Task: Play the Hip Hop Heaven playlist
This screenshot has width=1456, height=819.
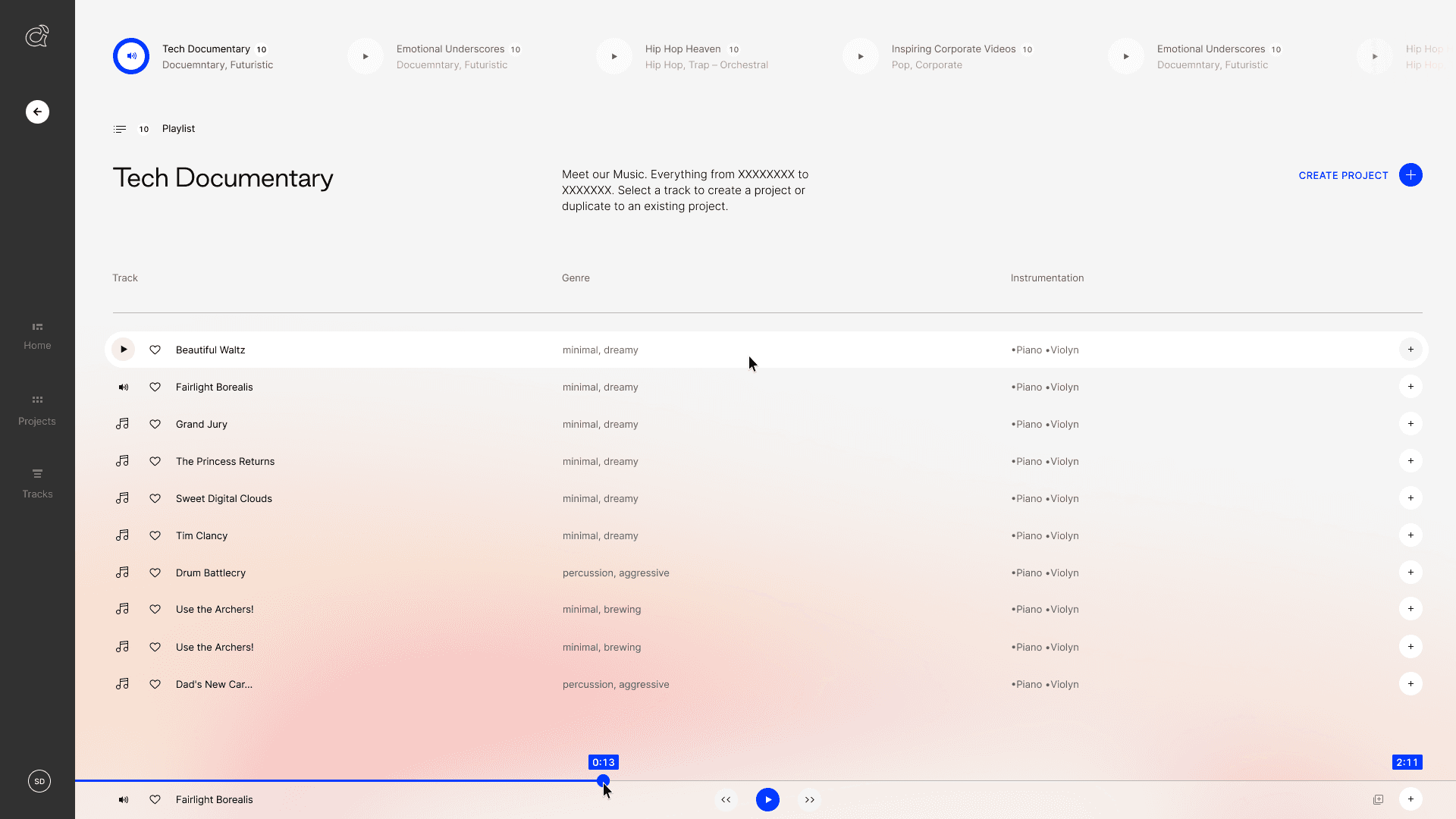Action: click(613, 57)
